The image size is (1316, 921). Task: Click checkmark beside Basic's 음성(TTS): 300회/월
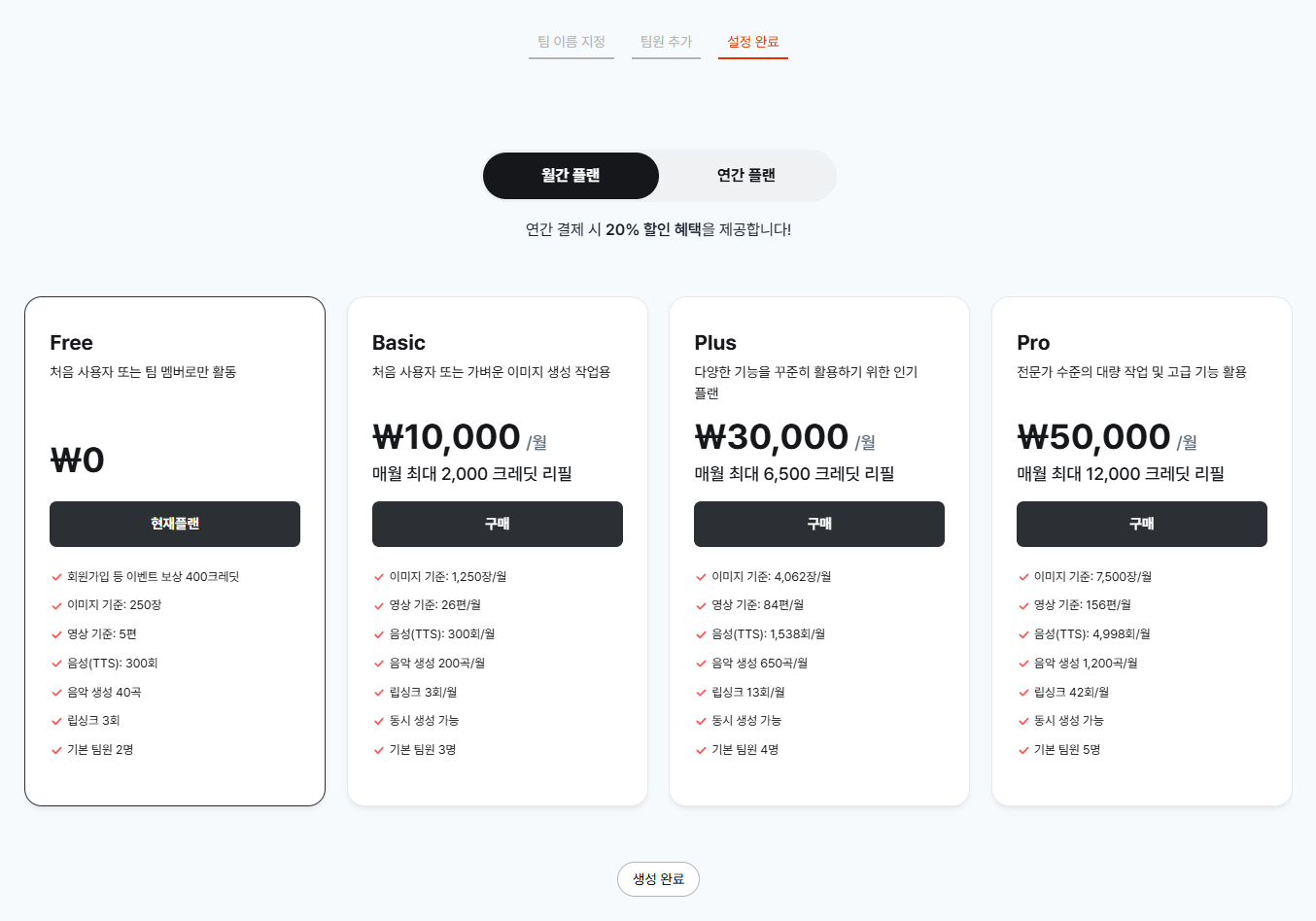pyautogui.click(x=379, y=634)
